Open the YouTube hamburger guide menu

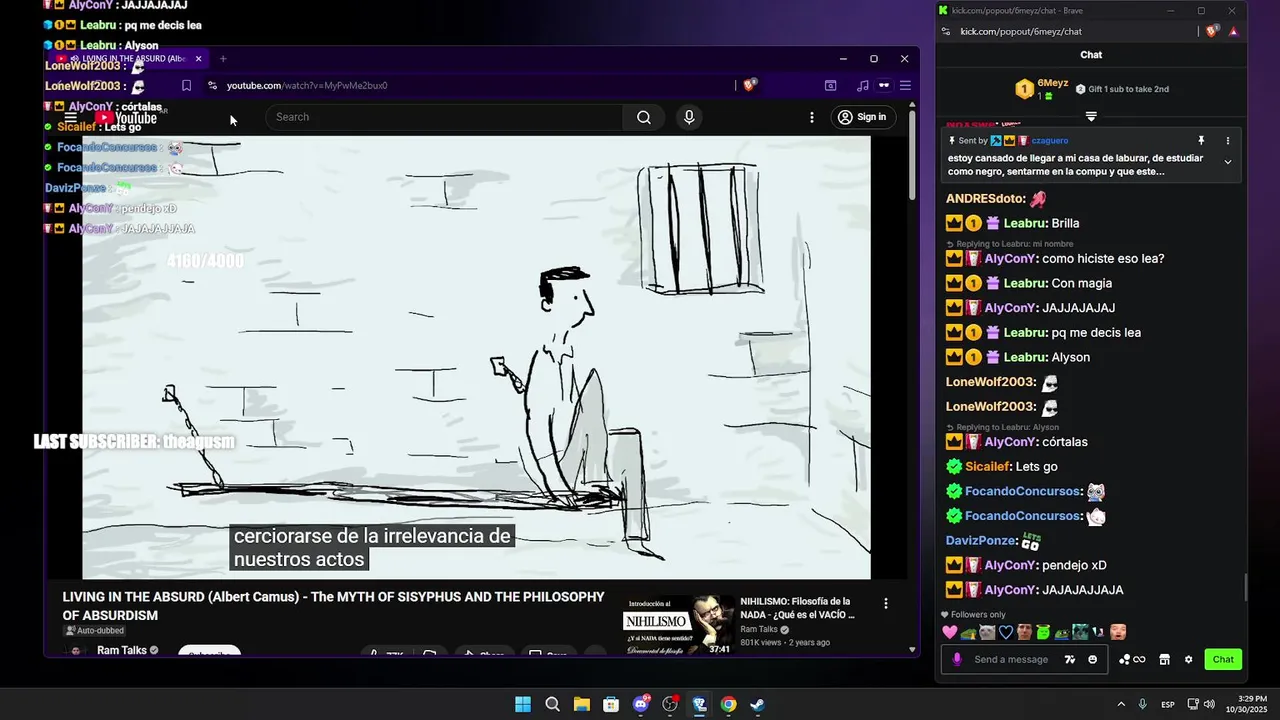[x=71, y=117]
